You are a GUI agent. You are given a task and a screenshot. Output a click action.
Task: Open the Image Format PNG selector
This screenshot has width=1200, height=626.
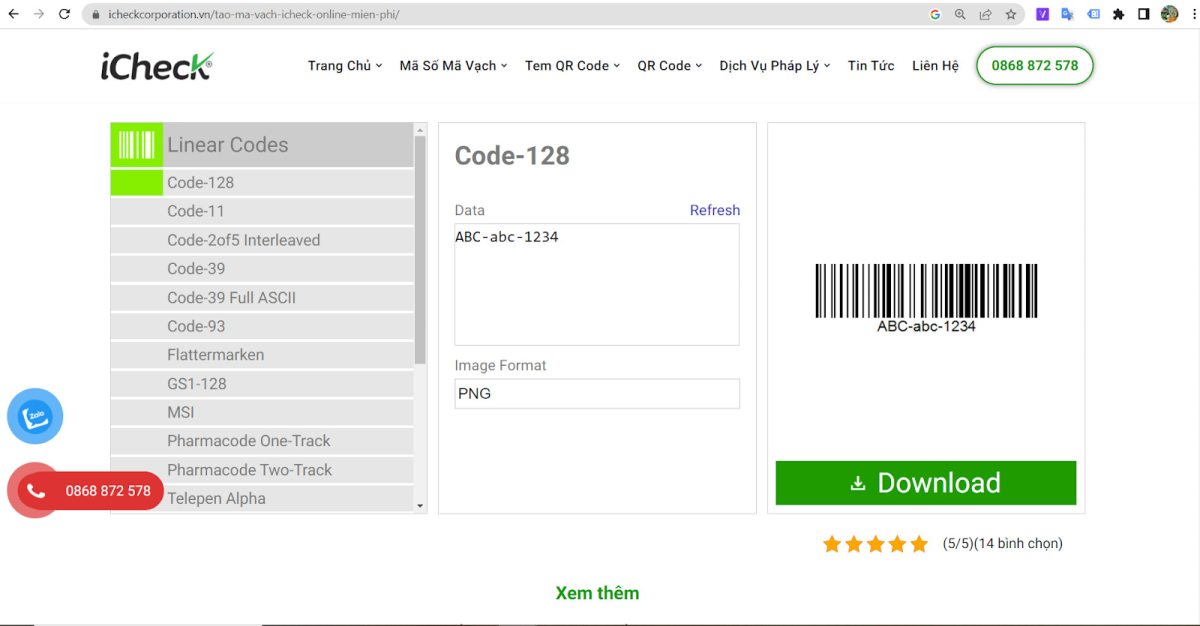(597, 394)
